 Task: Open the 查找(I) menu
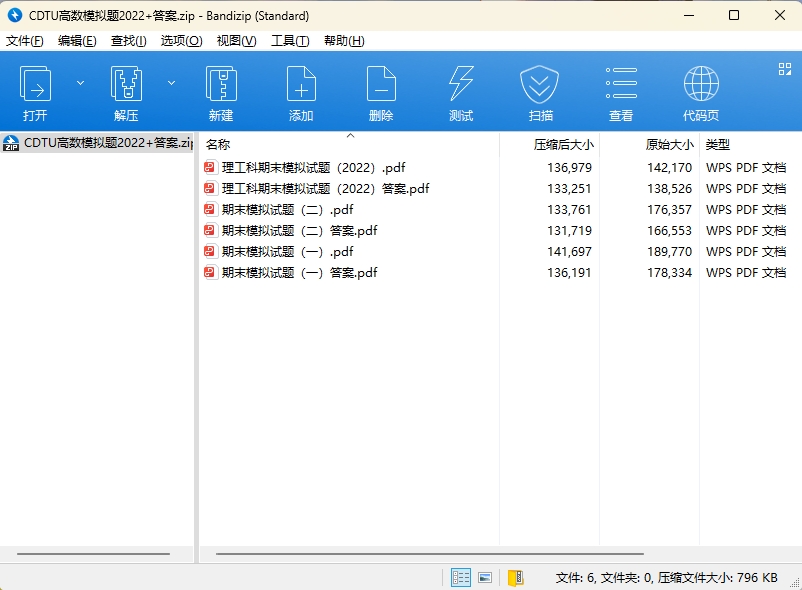click(x=128, y=41)
